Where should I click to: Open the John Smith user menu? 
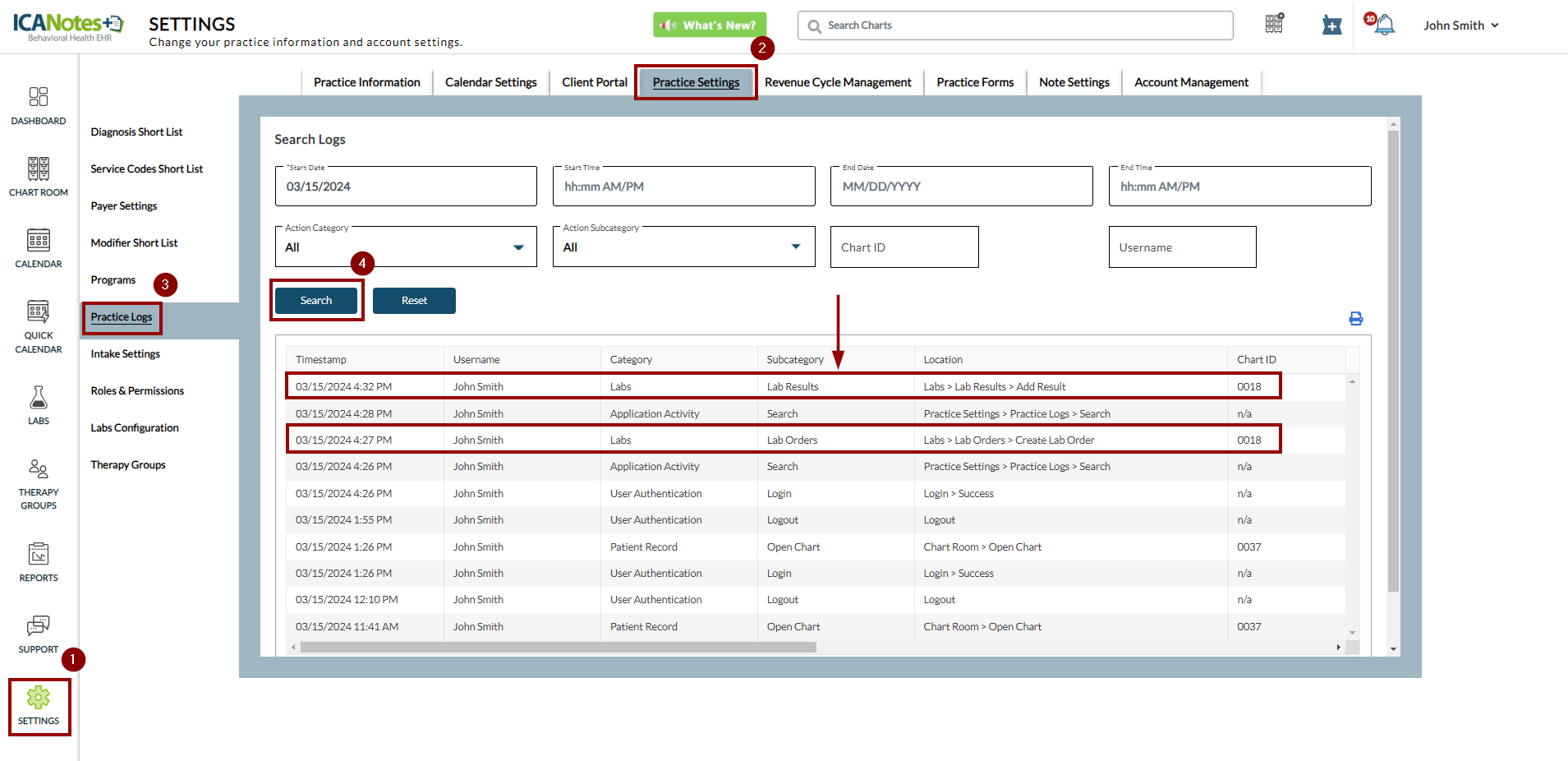(x=1460, y=25)
